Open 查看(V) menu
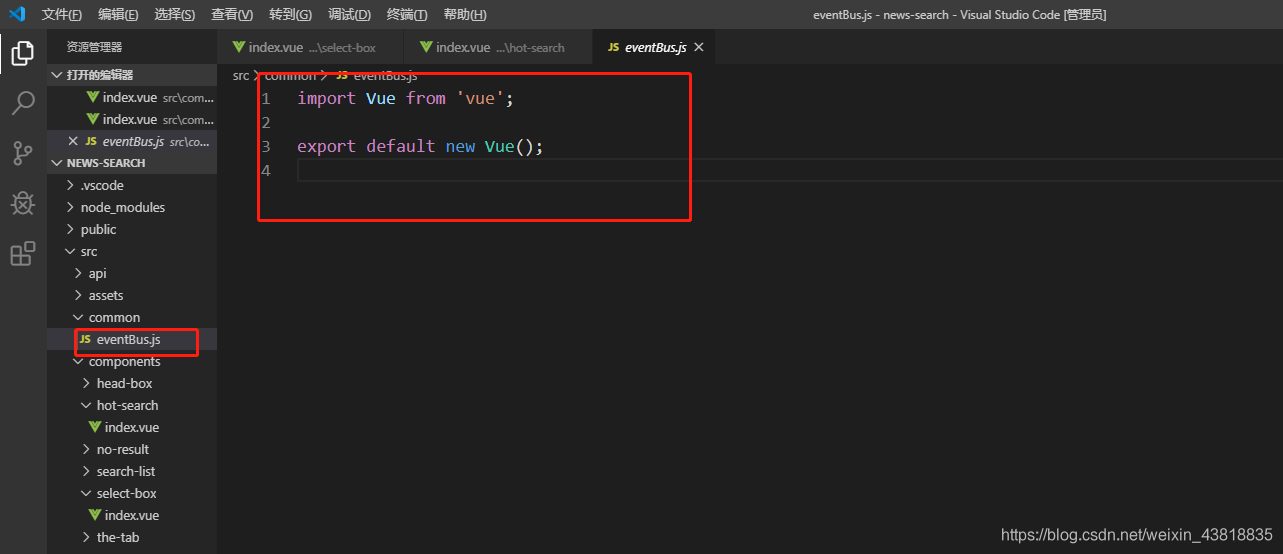Screen dimensions: 1283x554 232,15
